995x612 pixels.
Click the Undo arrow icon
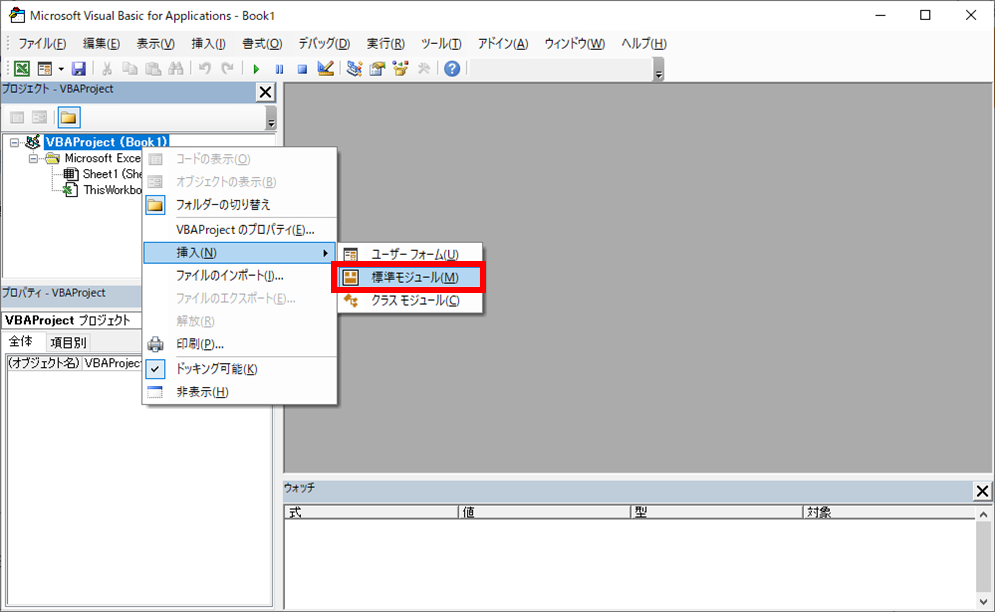(204, 69)
